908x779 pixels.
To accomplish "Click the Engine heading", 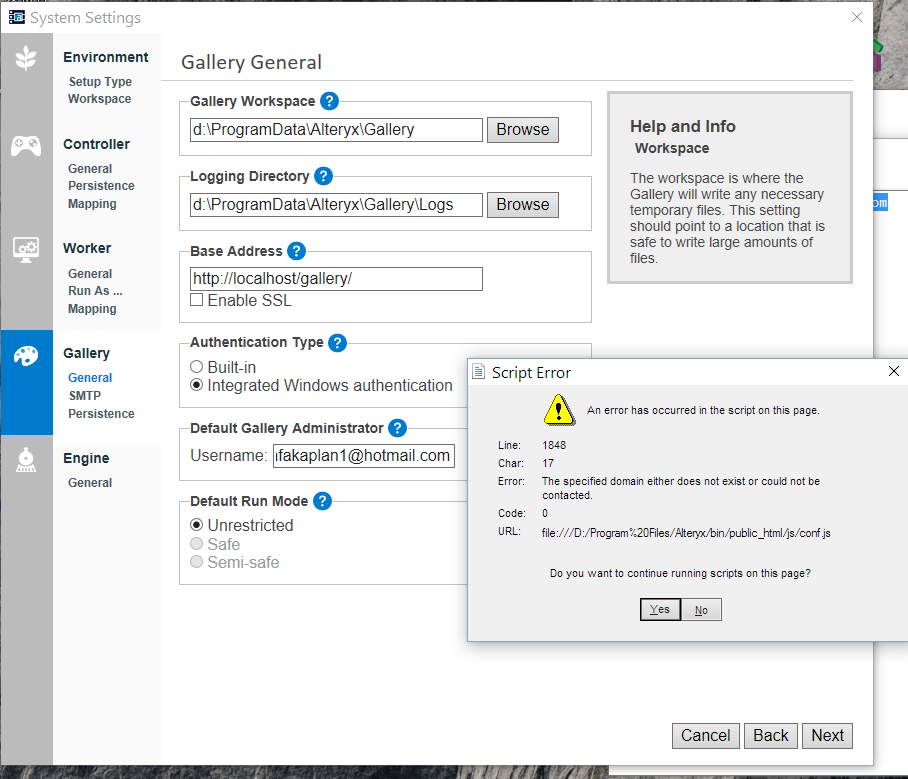I will point(86,458).
